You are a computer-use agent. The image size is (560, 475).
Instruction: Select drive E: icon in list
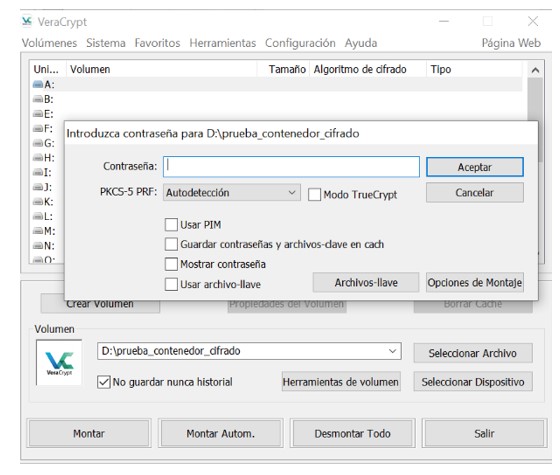(38, 114)
